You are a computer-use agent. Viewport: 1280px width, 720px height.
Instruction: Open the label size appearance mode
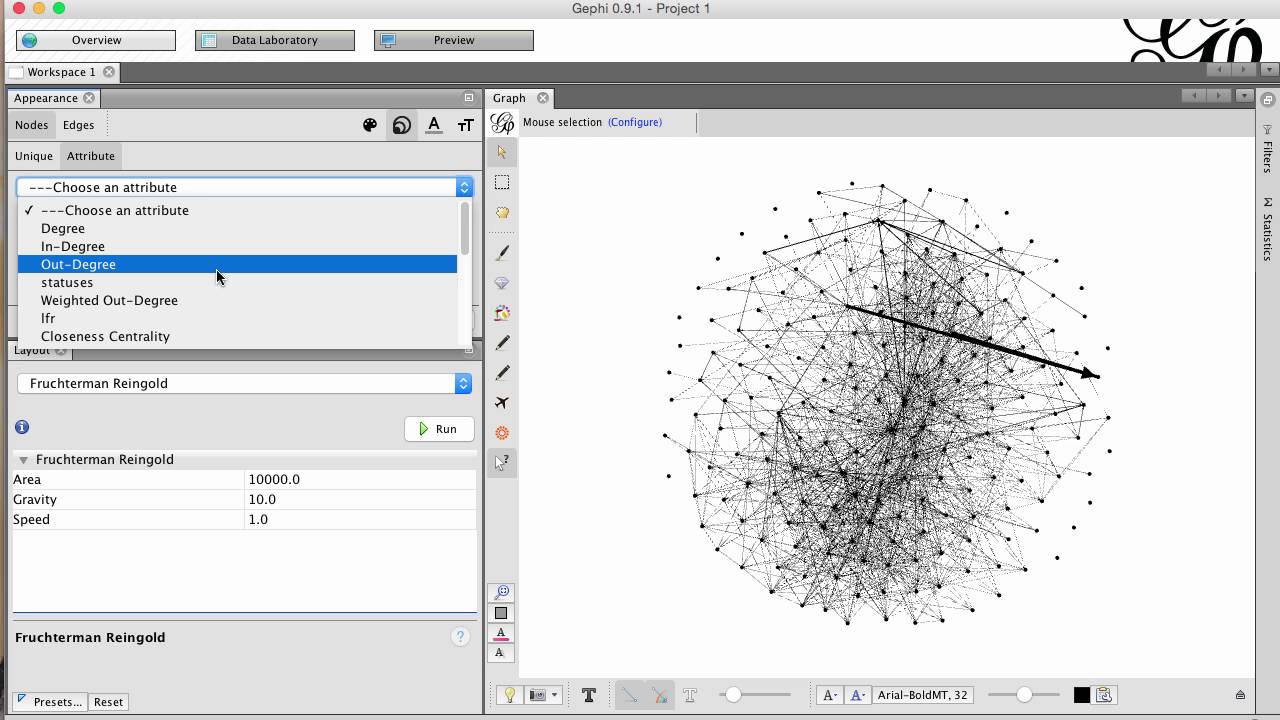[466, 125]
